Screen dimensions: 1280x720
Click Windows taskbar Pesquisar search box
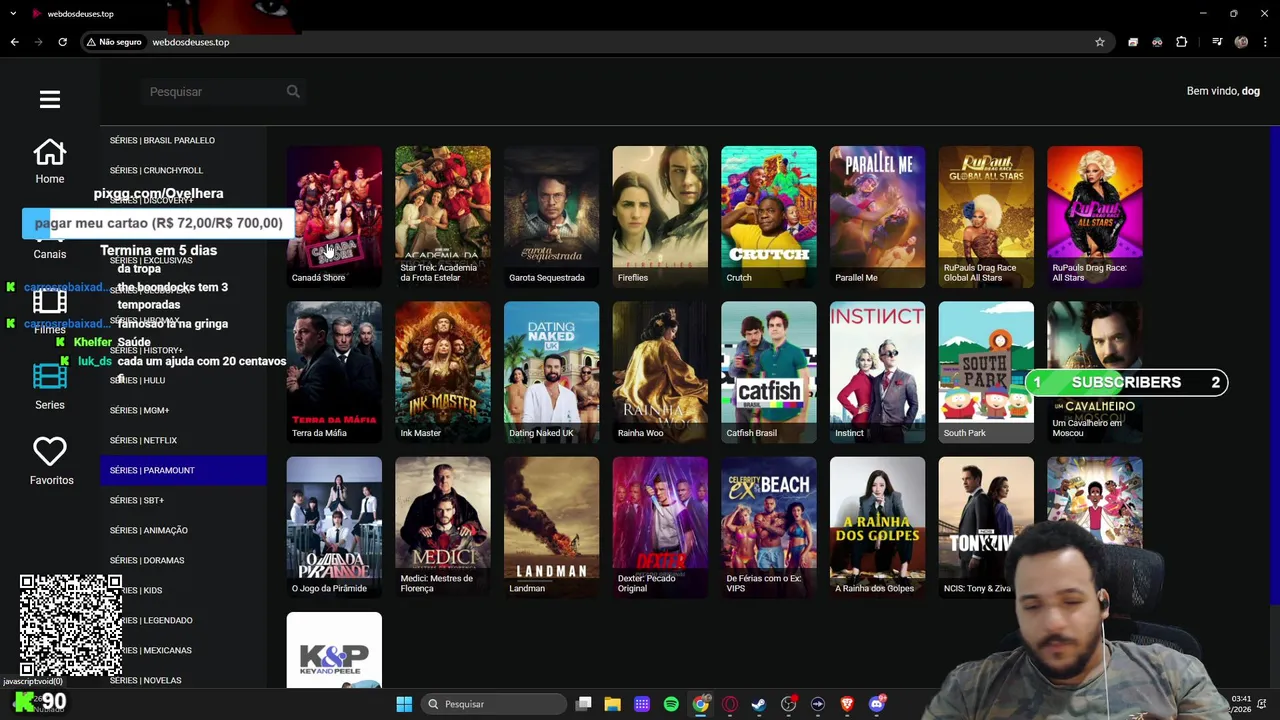494,704
